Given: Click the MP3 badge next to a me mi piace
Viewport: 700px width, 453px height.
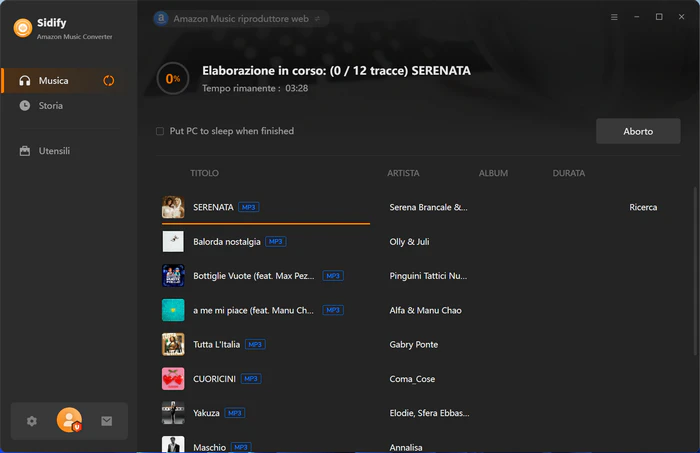Looking at the screenshot, I should tap(333, 310).
